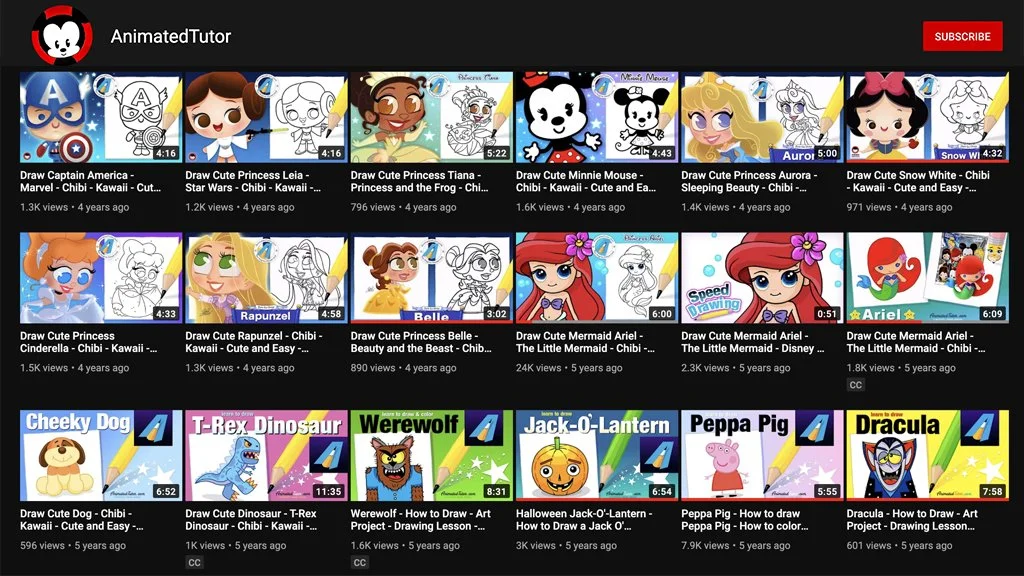Screen dimensions: 1024x576
Task: Click the 'Dracula - How to Draw' title
Action: pyautogui.click(x=912, y=519)
